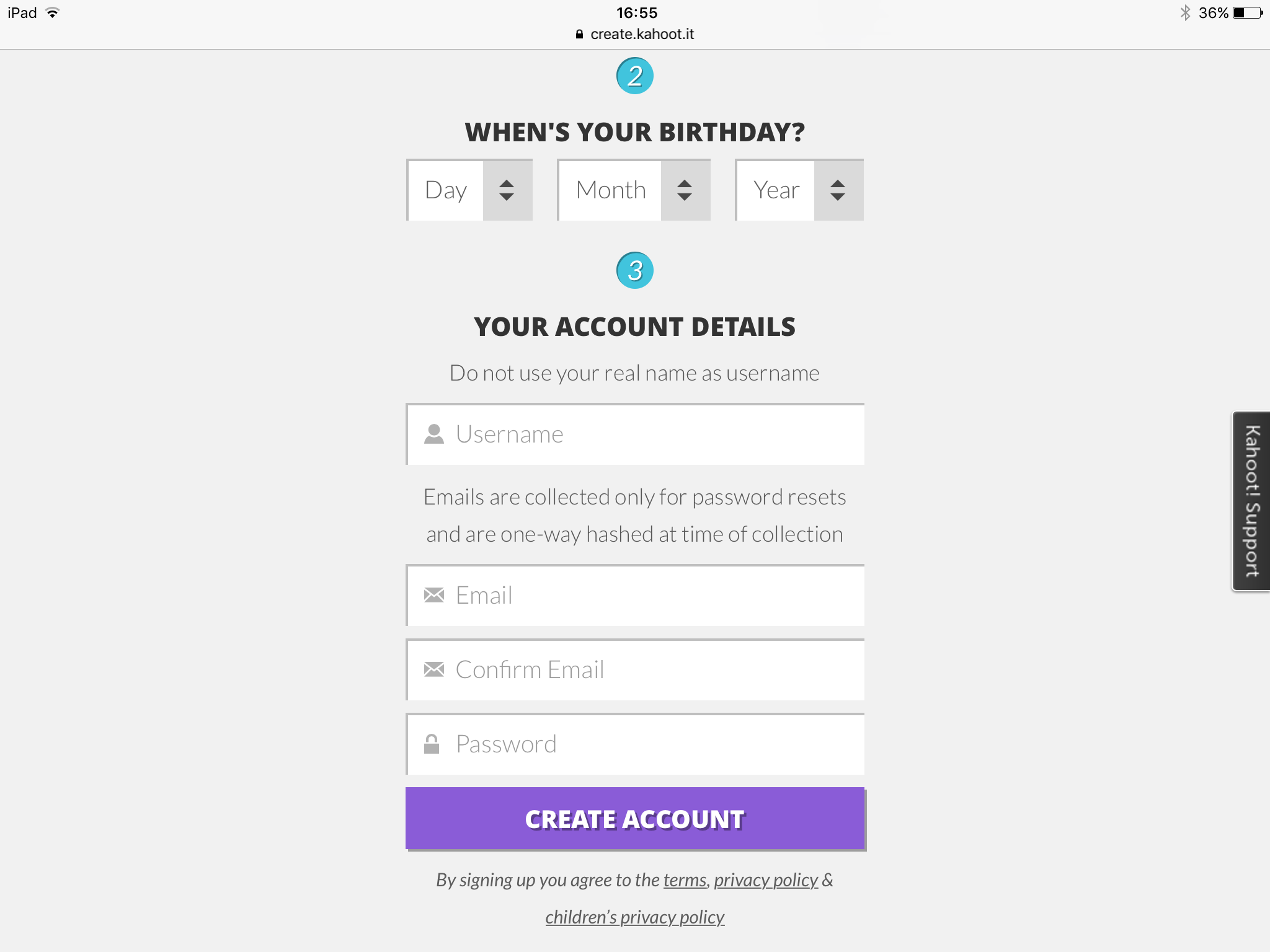Click the user icon in Username field
1270x952 pixels.
pos(434,434)
